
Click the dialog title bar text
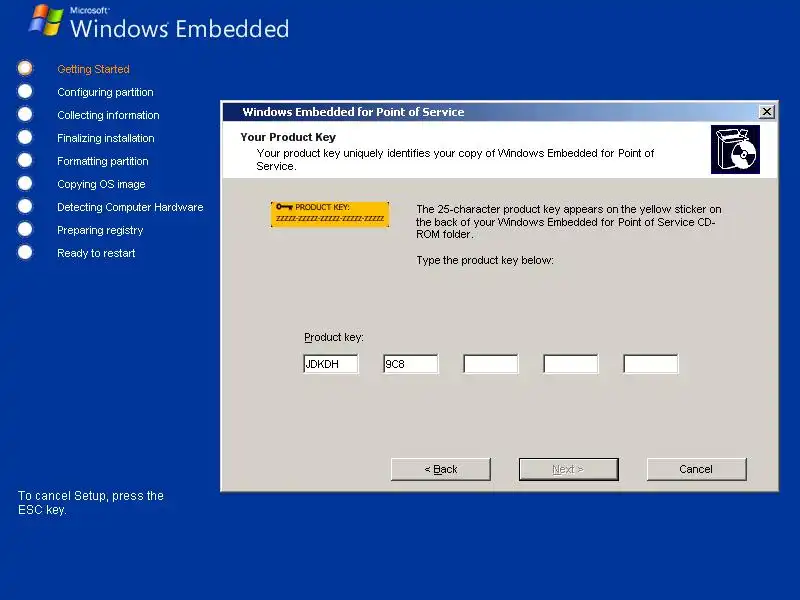pyautogui.click(x=353, y=112)
